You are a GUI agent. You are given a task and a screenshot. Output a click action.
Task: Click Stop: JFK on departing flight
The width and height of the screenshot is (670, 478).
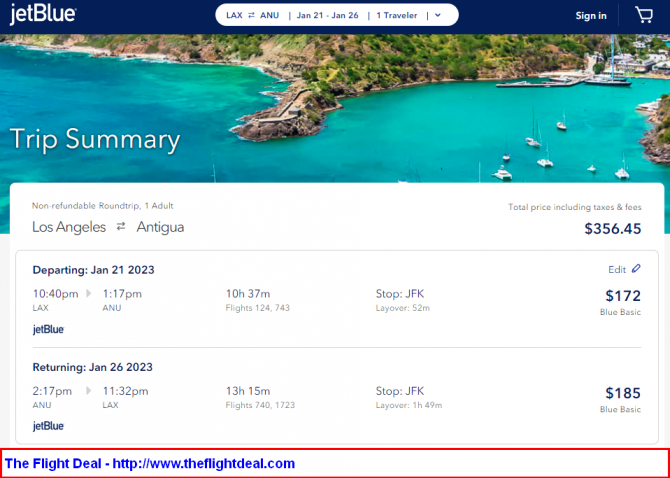[x=400, y=294]
